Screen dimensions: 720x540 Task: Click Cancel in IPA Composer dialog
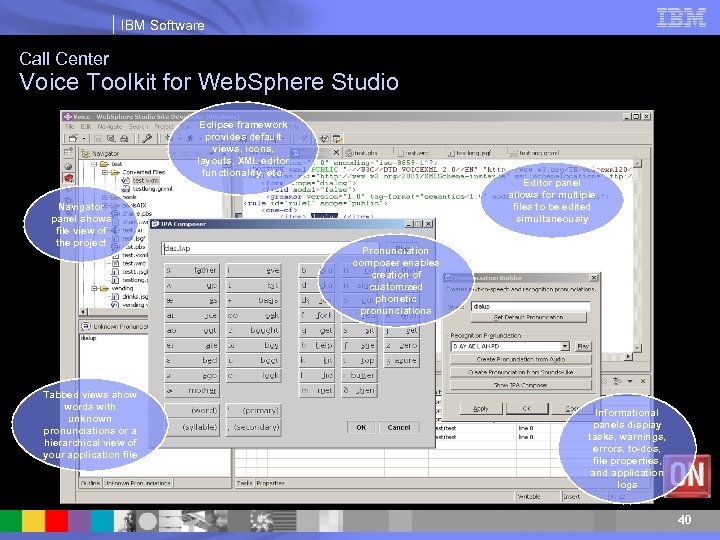click(x=399, y=428)
